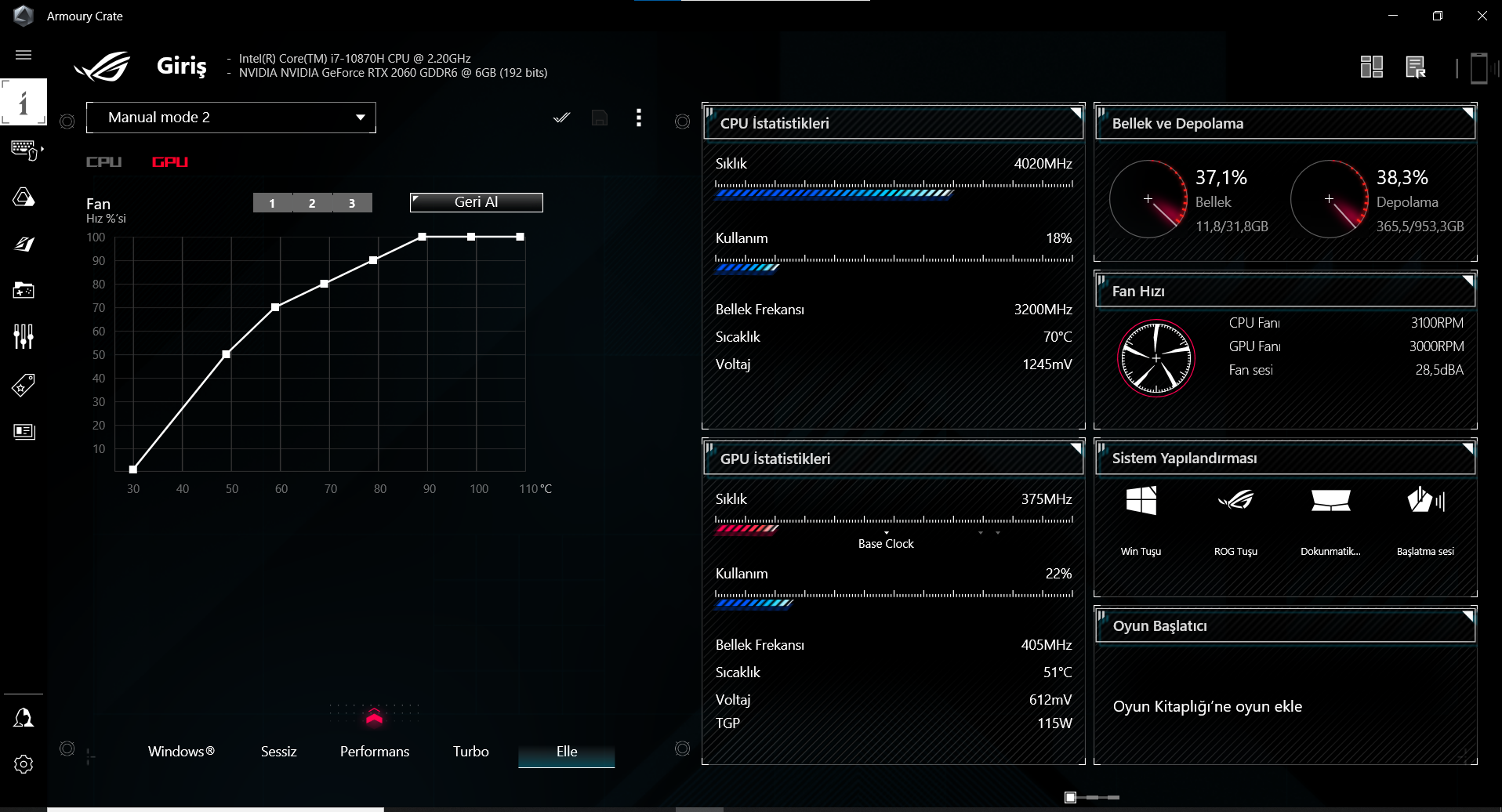The height and width of the screenshot is (812, 1502).
Task: Click the dashboard page indicator at bottom
Action: click(1092, 797)
